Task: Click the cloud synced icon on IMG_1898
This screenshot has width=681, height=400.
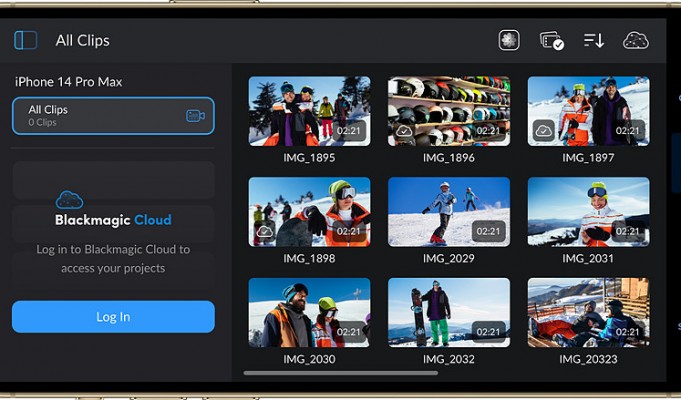Action: point(264,231)
